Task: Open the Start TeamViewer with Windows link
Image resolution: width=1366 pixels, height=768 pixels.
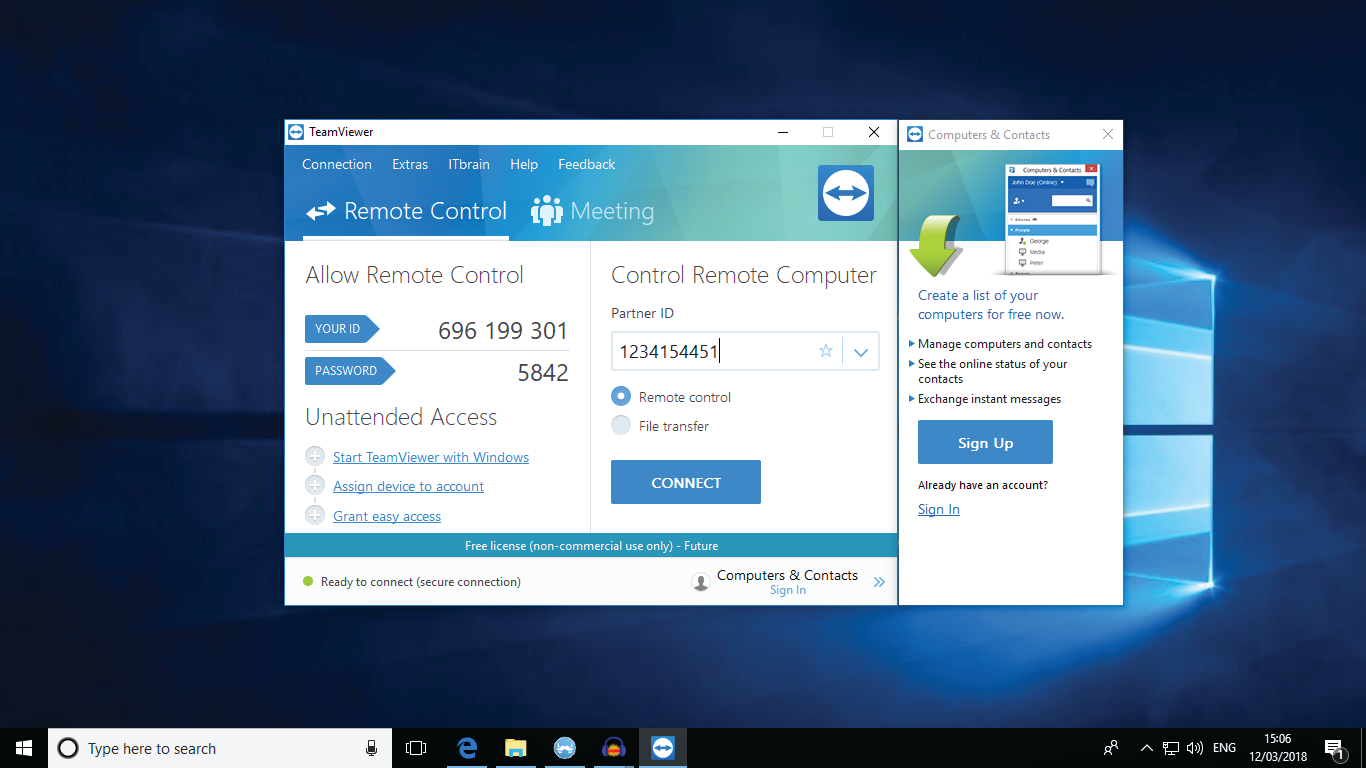Action: click(x=431, y=457)
